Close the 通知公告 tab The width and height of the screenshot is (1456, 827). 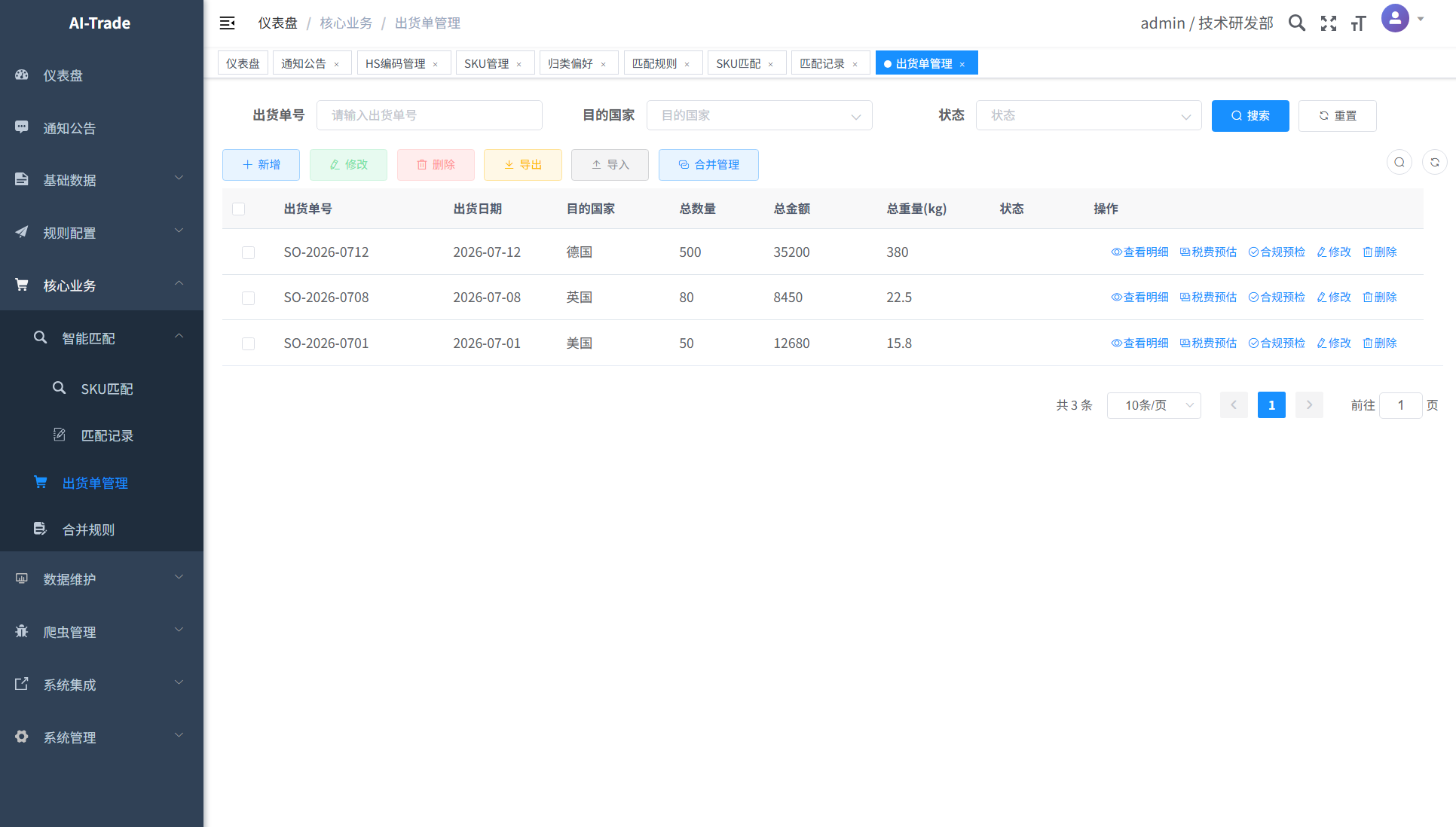(x=337, y=64)
